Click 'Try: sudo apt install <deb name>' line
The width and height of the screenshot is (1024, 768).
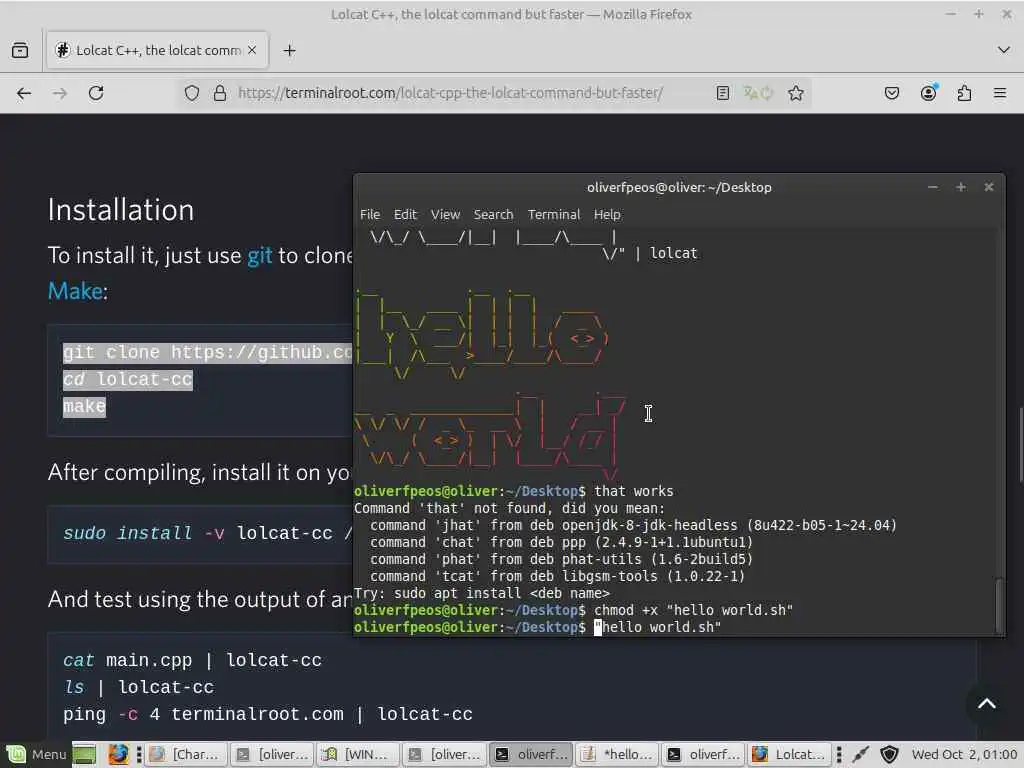(x=482, y=593)
